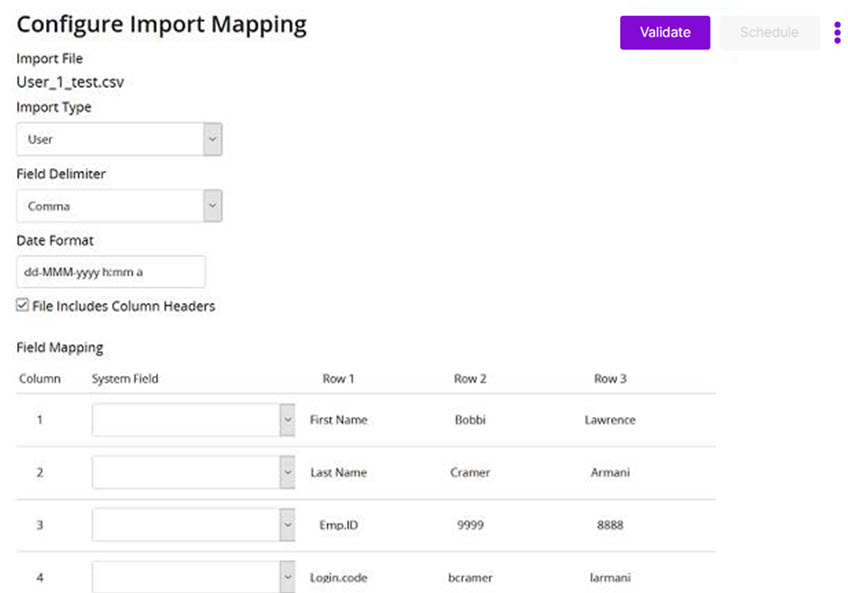Click the Date Format input field
The height and width of the screenshot is (593, 848).
click(111, 272)
